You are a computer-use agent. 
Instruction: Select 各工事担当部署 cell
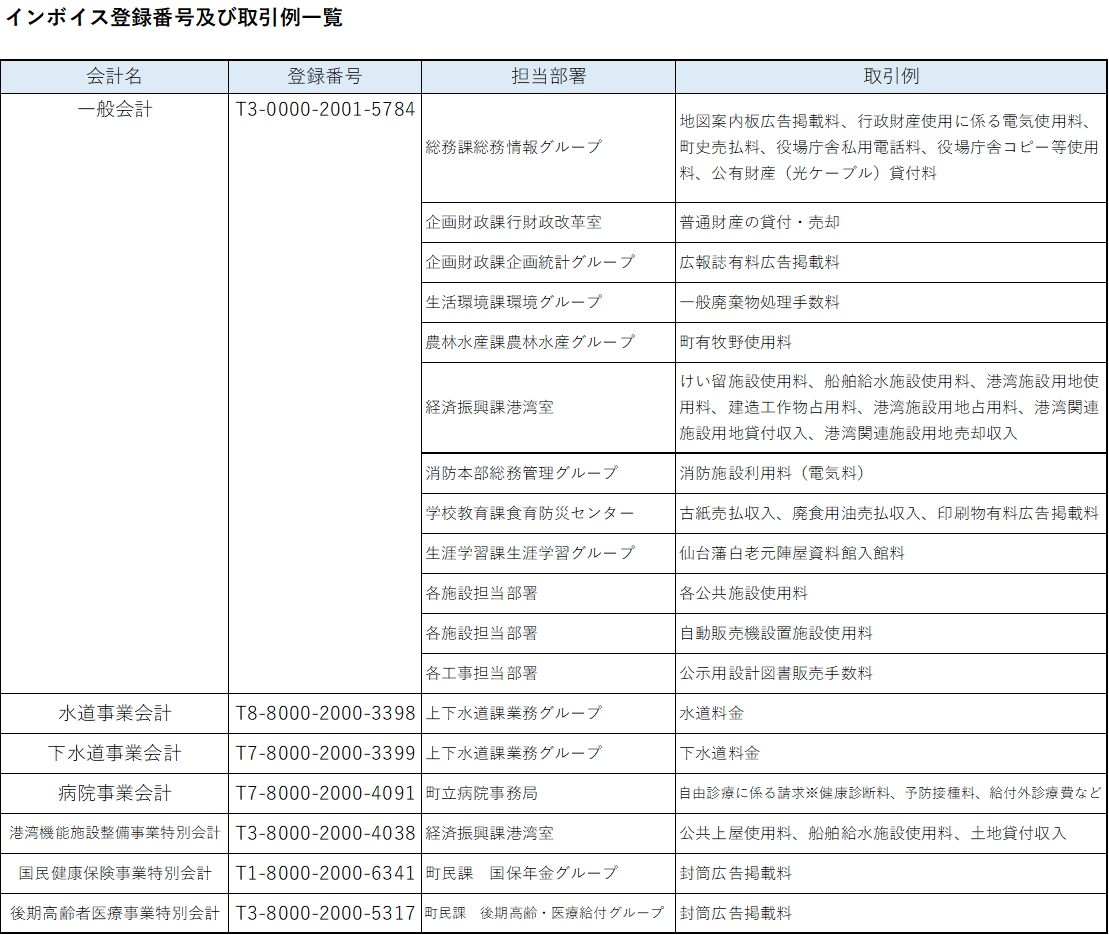[x=548, y=673]
